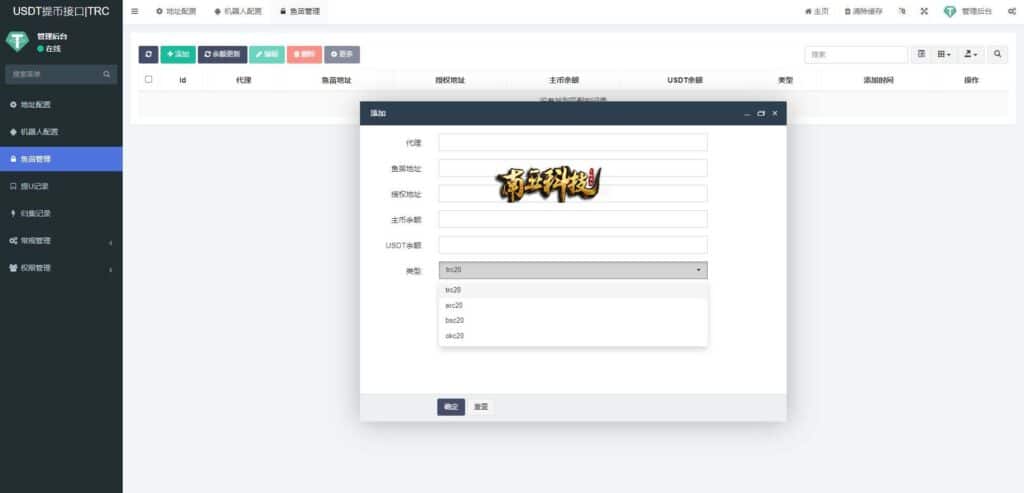This screenshot has height=493, width=1024.
Task: Click the 鱼苗地址 column header
Action: [x=336, y=80]
